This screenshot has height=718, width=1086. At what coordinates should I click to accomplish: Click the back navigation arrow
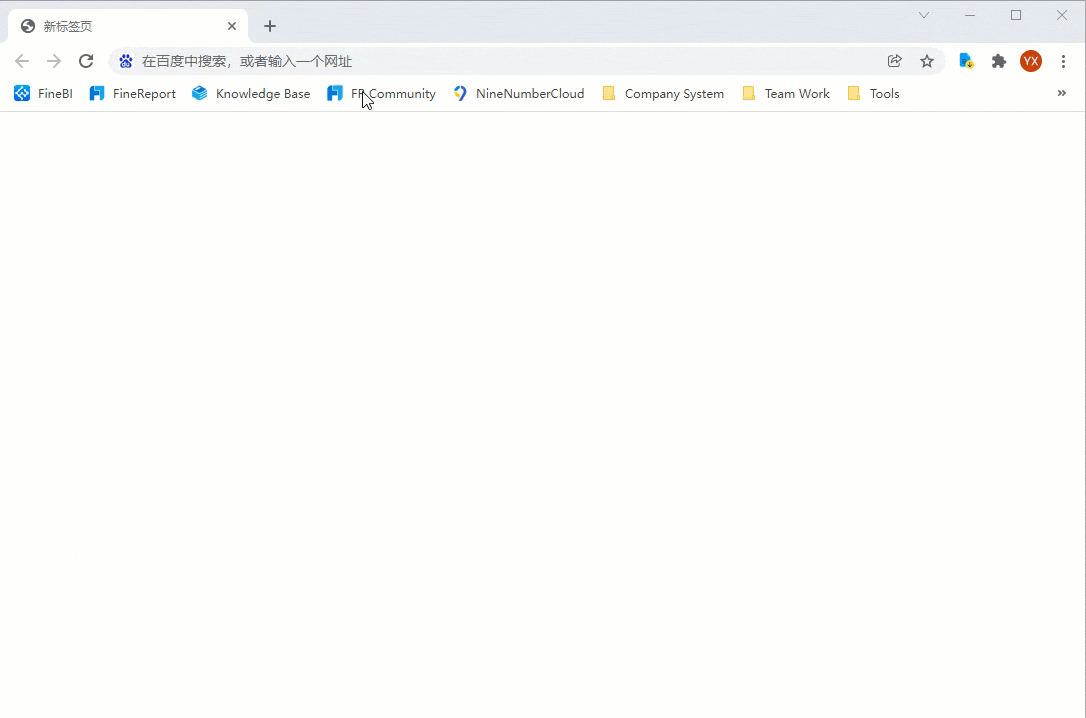pos(22,61)
